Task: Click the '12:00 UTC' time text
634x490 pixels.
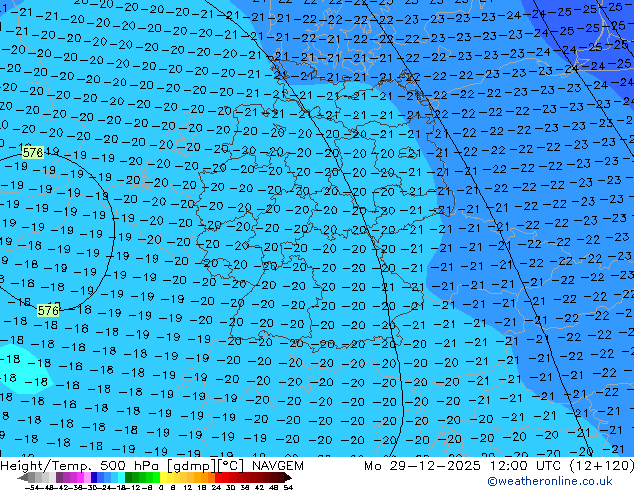Action: tap(525, 466)
